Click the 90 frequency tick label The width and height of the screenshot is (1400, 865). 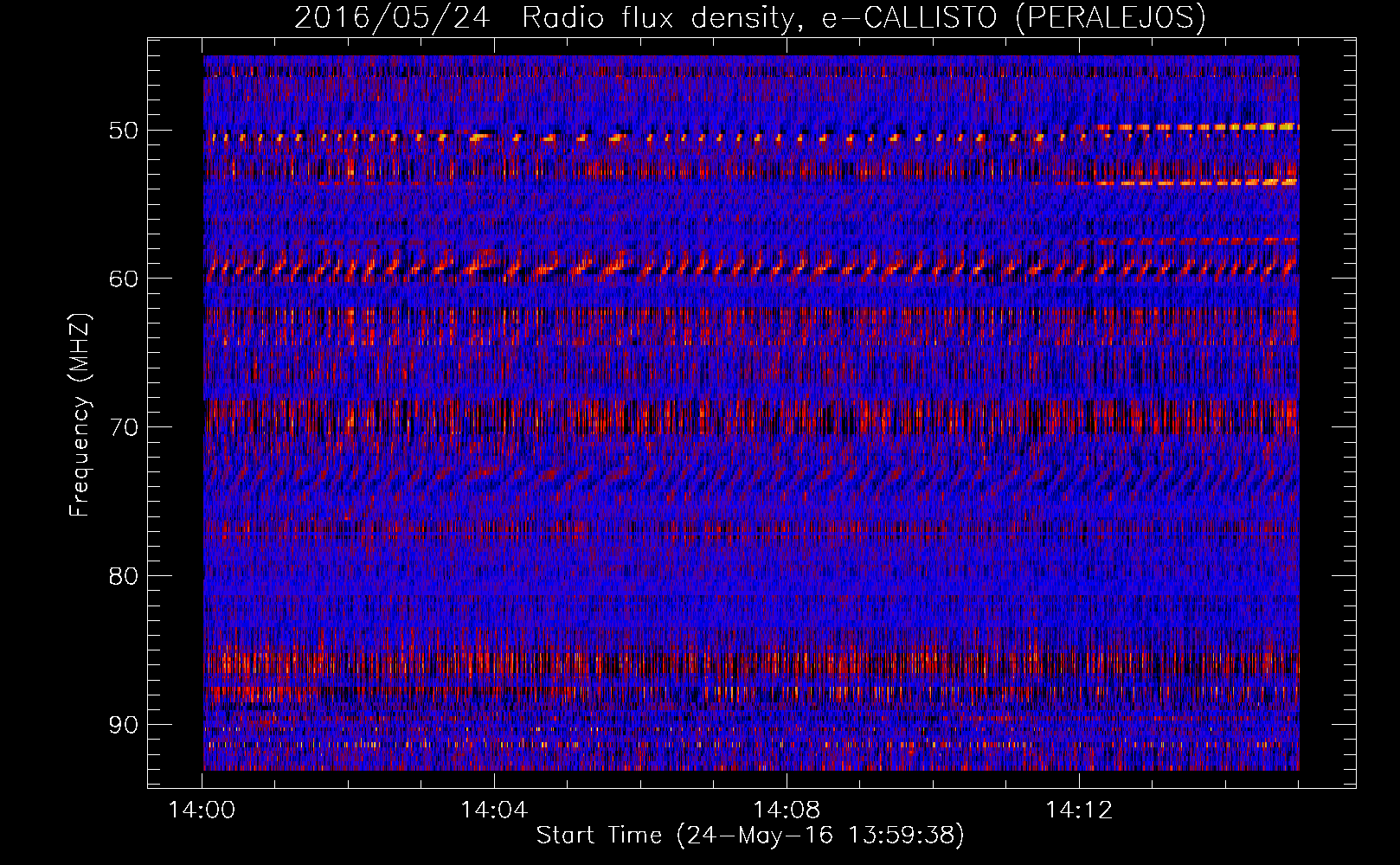click(x=123, y=724)
